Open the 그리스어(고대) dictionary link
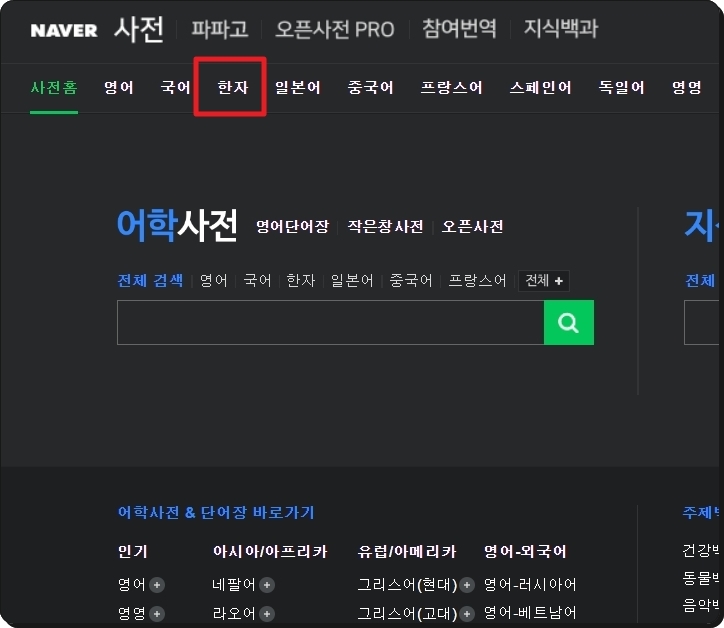Image resolution: width=724 pixels, height=628 pixels. (x=407, y=614)
